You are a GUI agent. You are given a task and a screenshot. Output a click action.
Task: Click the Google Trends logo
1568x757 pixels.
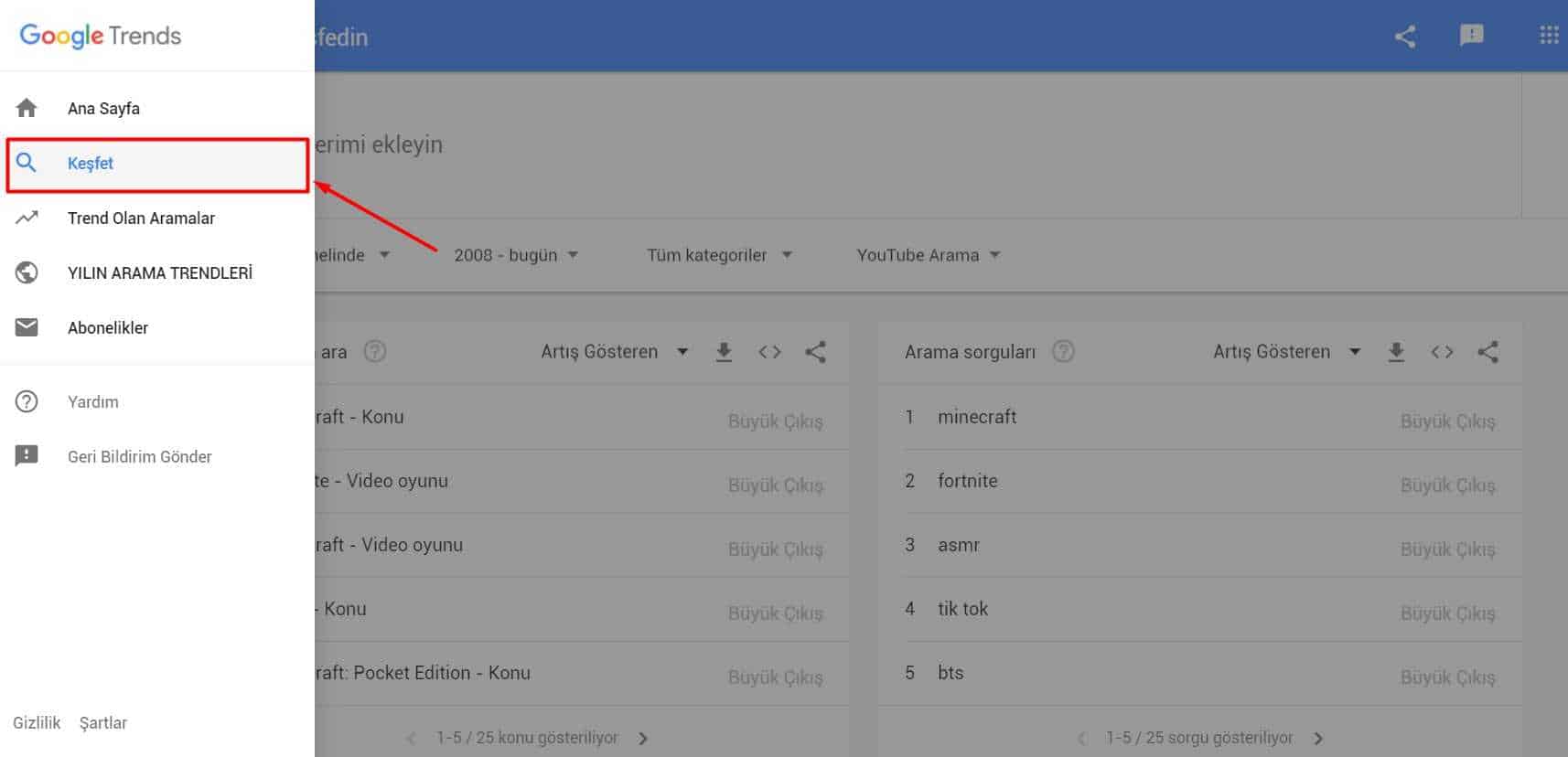point(101,36)
